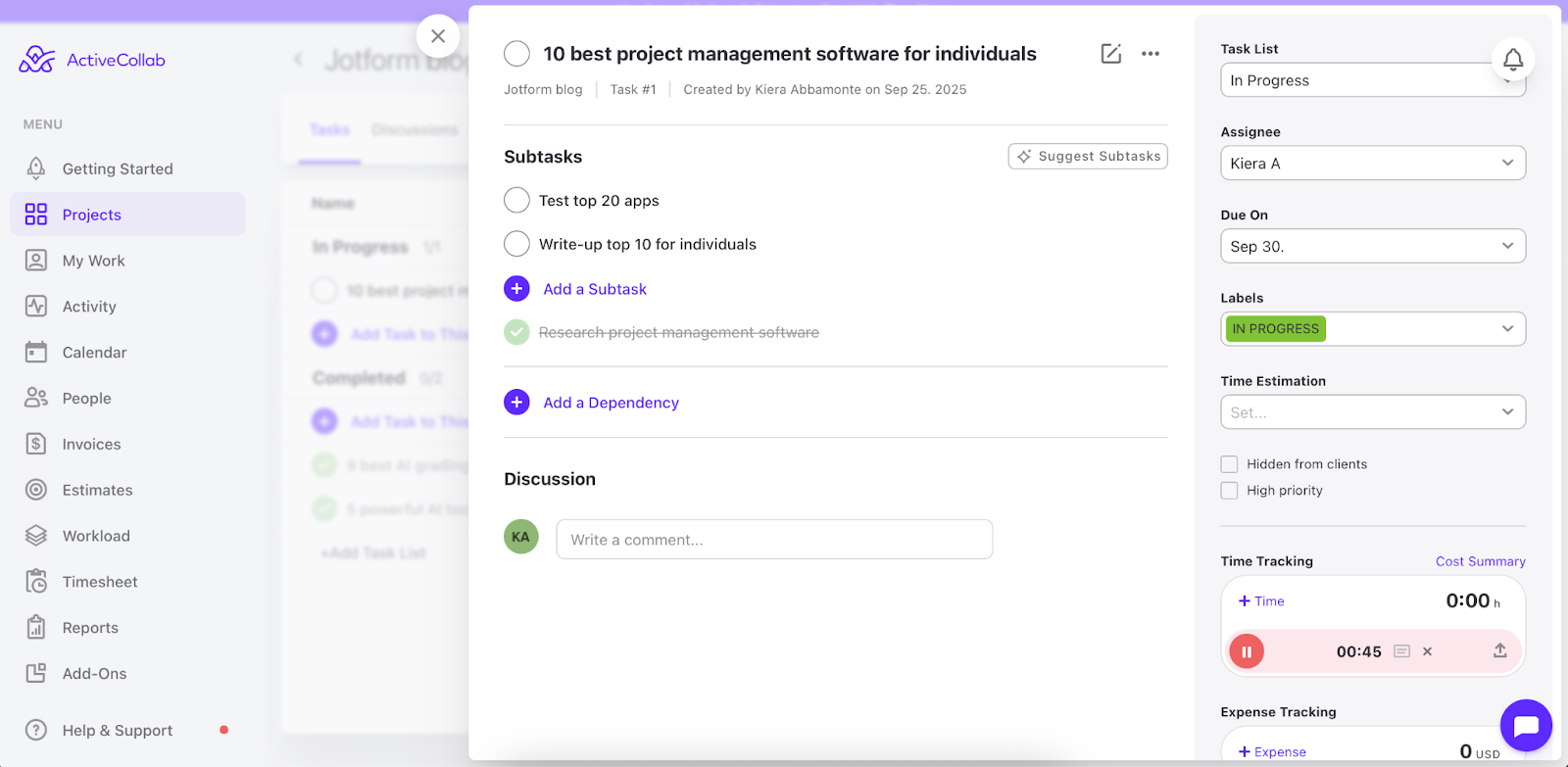Expand the Assignee dropdown
1568x767 pixels.
[1372, 164]
